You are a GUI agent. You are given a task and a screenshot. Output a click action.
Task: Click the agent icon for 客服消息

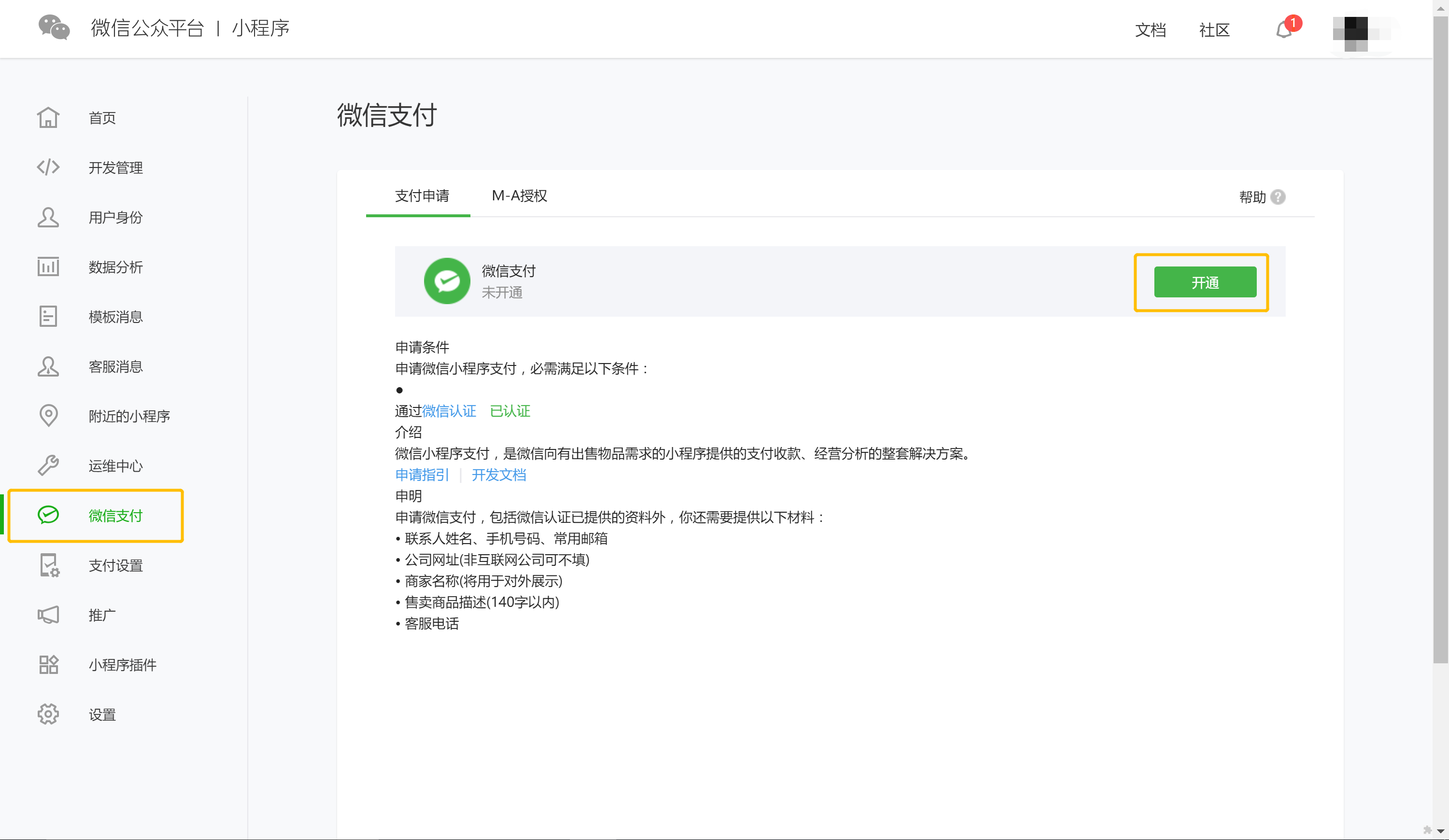click(48, 366)
